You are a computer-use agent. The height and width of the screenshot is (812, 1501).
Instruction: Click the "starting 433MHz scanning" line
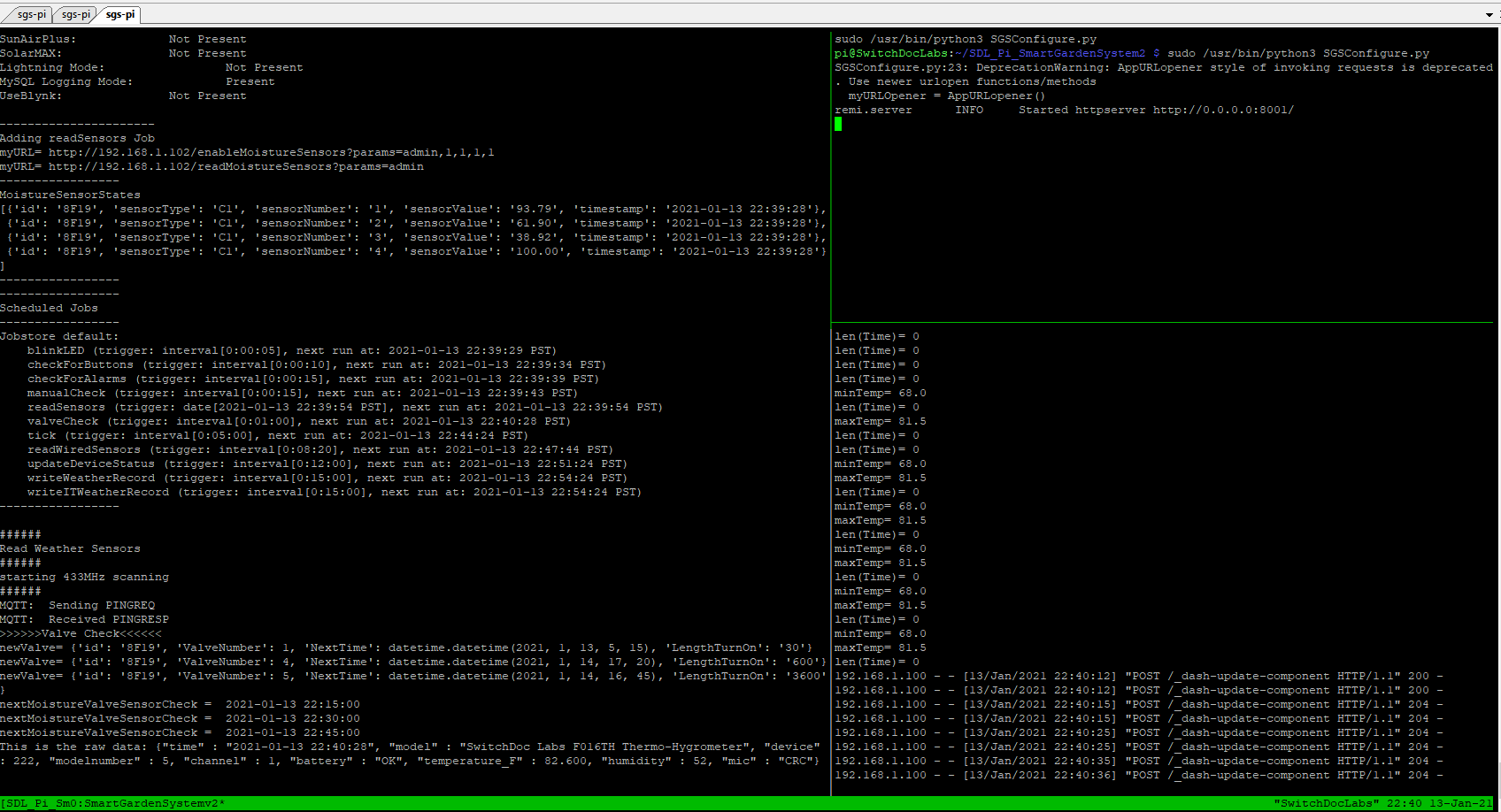tap(84, 577)
